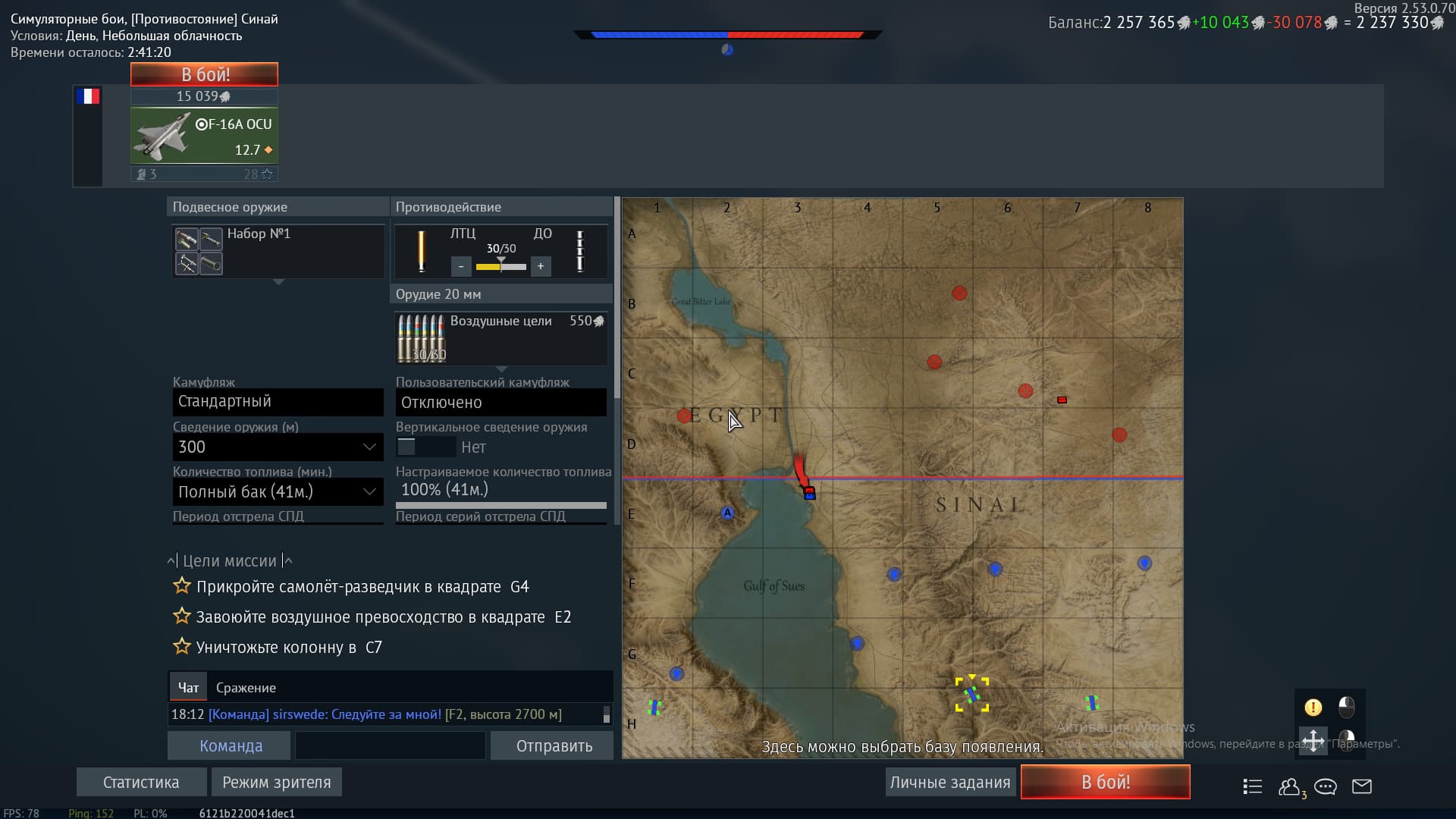The width and height of the screenshot is (1456, 819).
Task: Decrease flare ratio with the minus button
Action: 461,266
